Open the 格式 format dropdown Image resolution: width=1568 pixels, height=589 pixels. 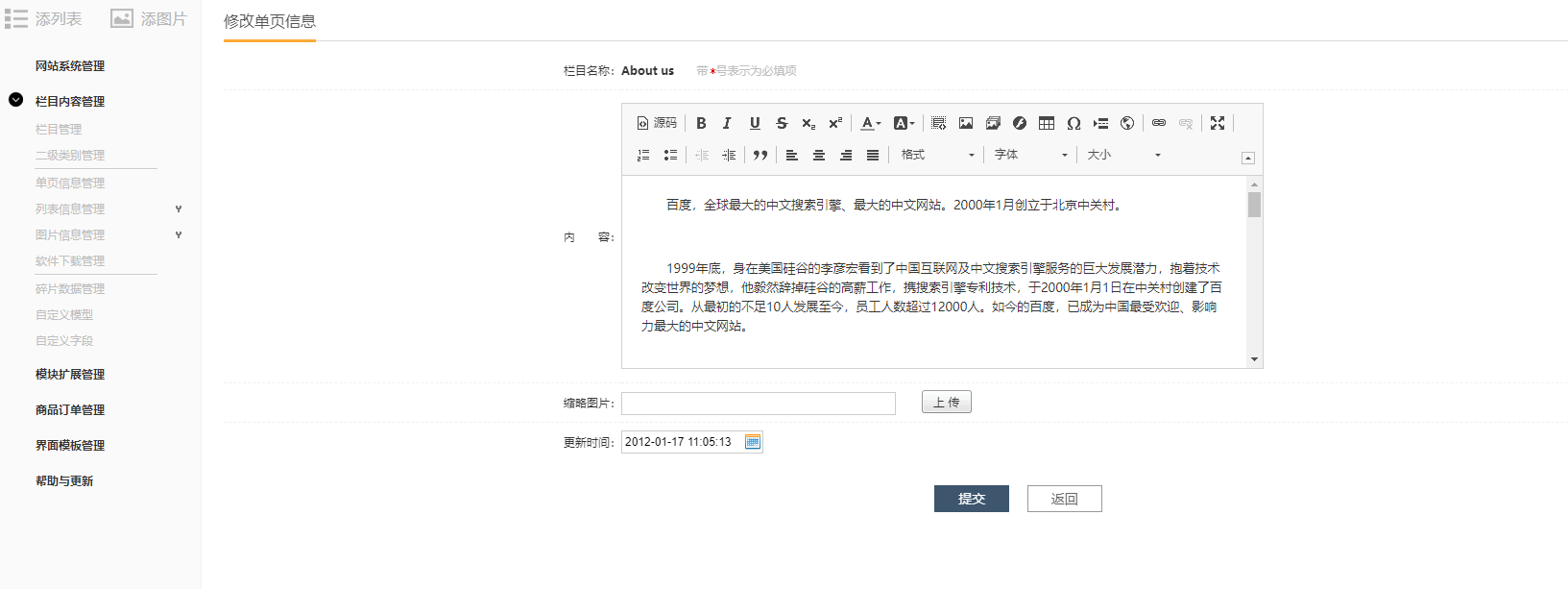click(937, 155)
